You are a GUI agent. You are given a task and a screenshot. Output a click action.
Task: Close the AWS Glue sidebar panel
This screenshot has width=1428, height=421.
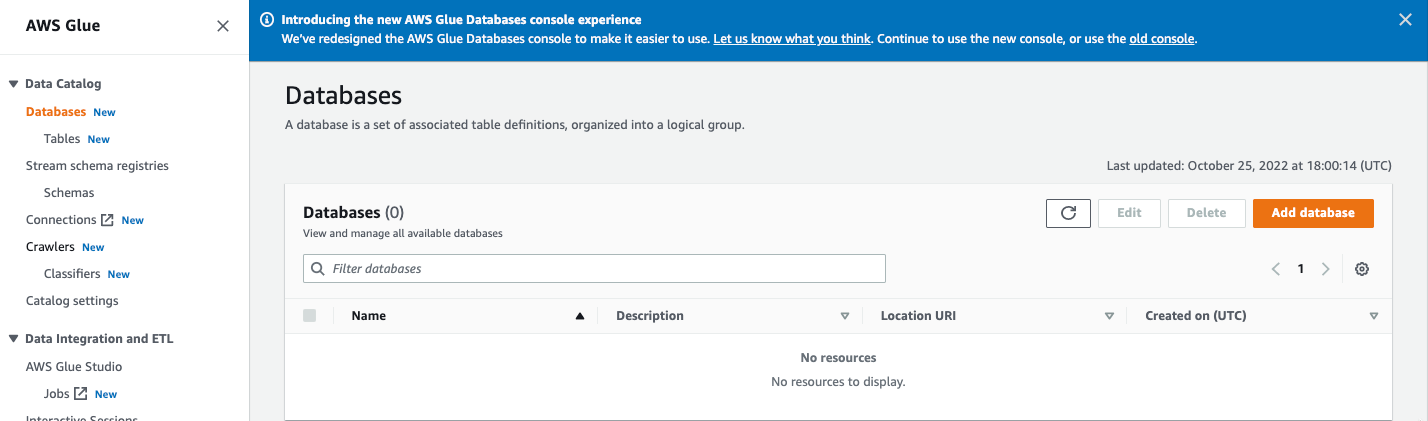pos(223,26)
